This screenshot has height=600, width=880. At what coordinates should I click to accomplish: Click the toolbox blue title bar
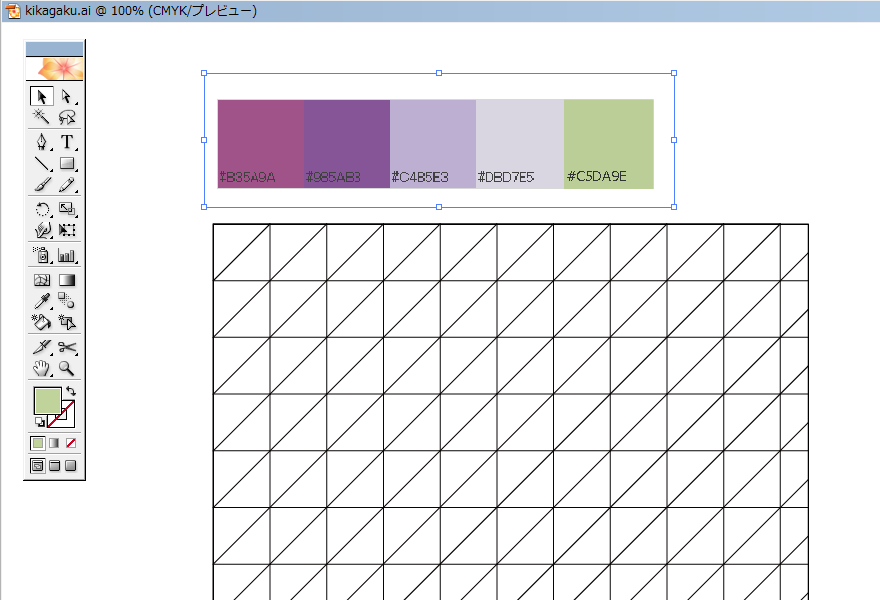pos(54,49)
